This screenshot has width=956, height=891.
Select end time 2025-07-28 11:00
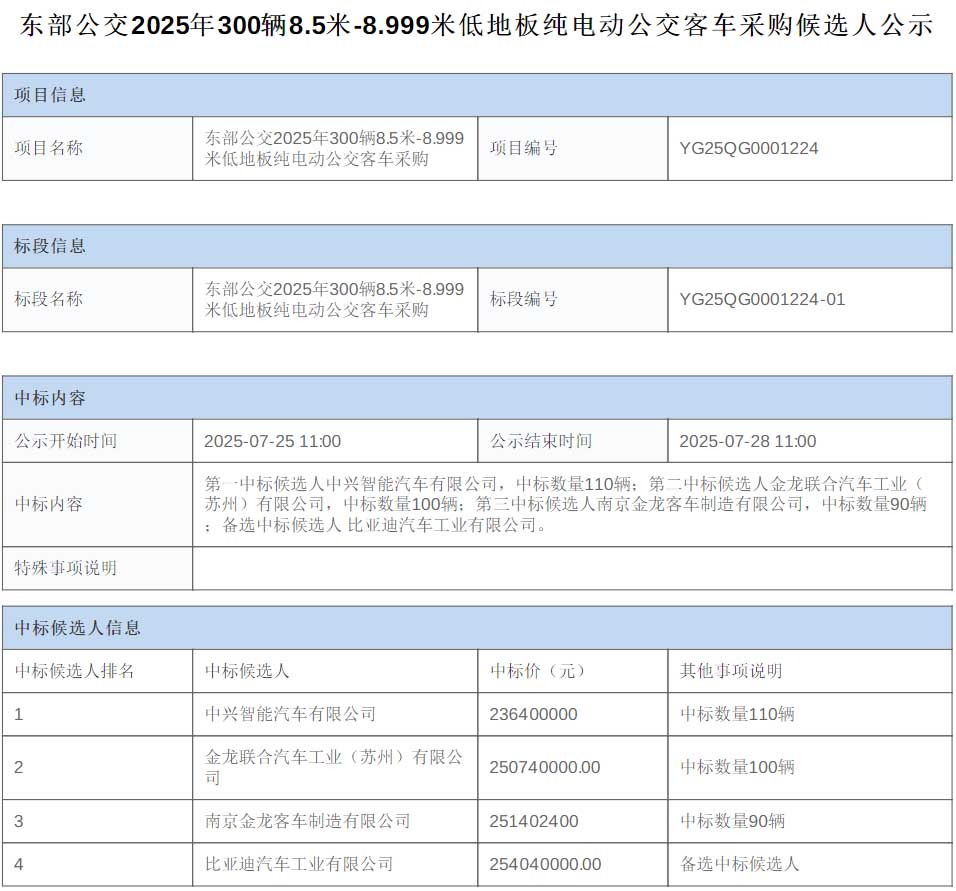747,441
